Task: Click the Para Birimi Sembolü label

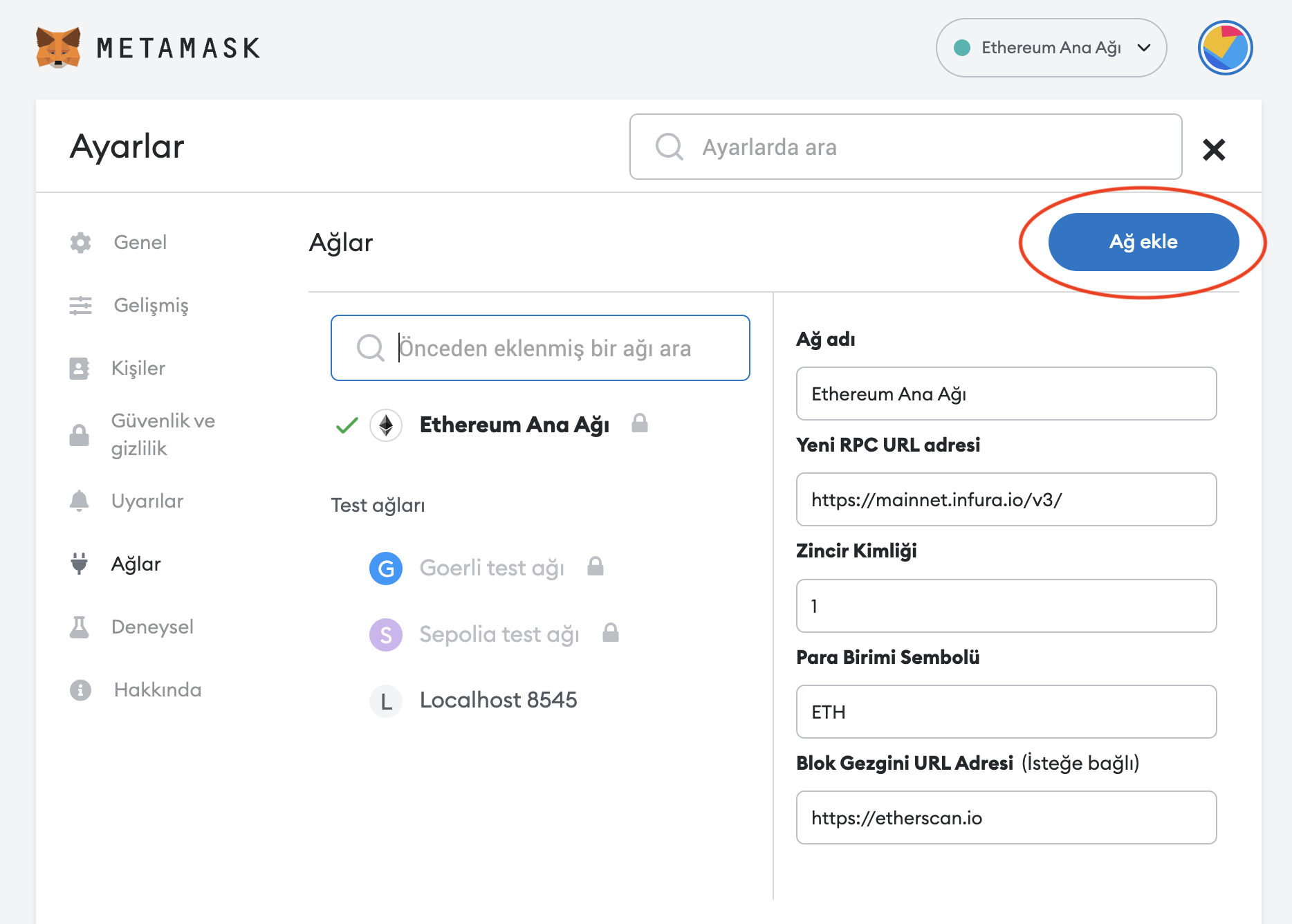Action: (x=888, y=657)
